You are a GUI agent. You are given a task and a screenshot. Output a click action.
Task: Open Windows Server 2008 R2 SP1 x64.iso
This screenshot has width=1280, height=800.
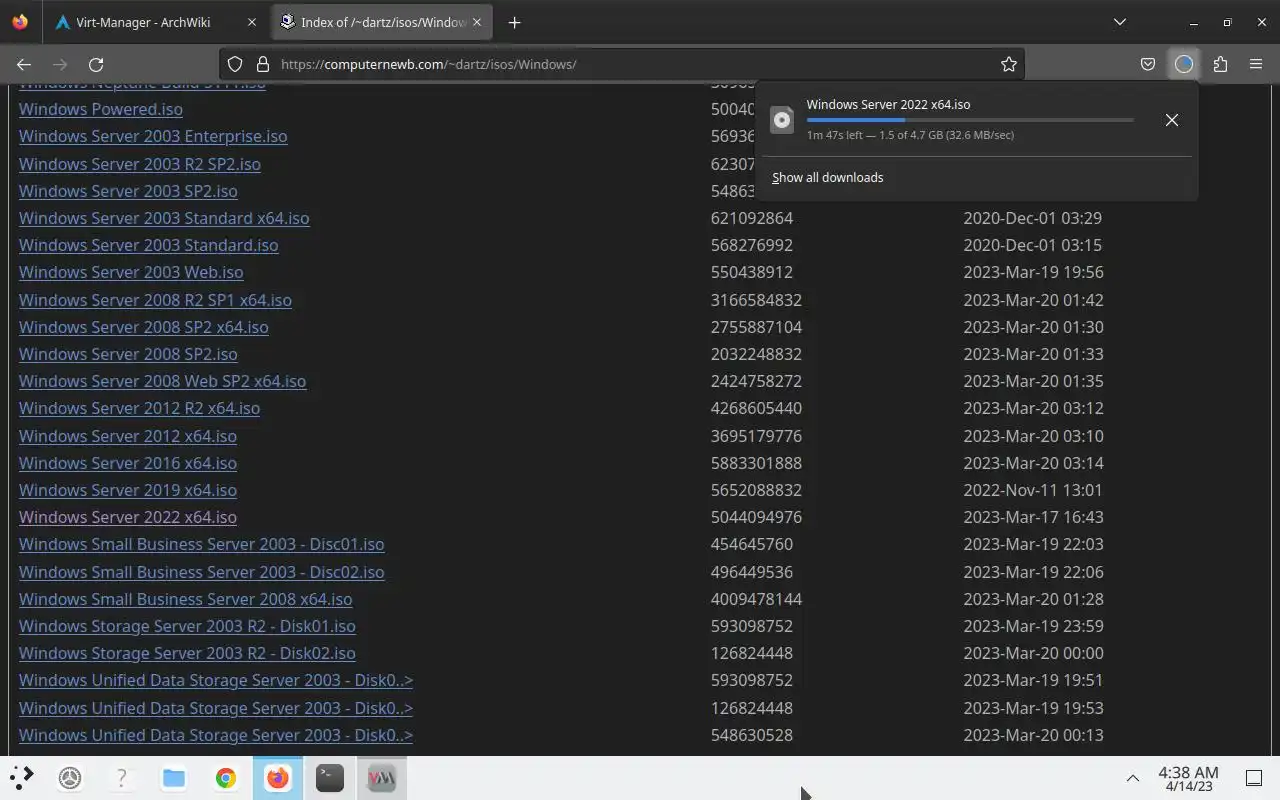coord(155,300)
